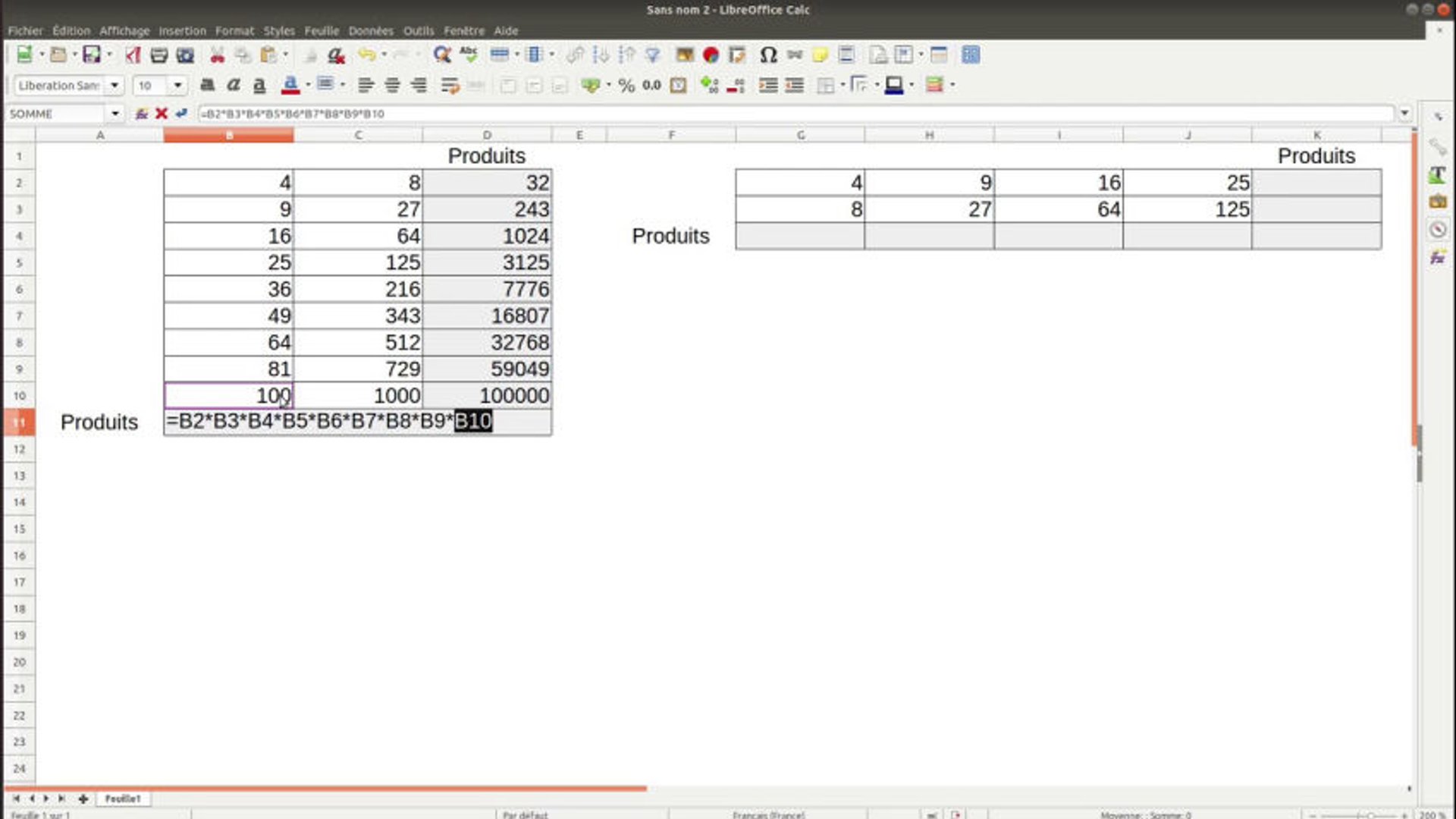
Task: Click the AutoFilter funnel icon
Action: coord(653,55)
